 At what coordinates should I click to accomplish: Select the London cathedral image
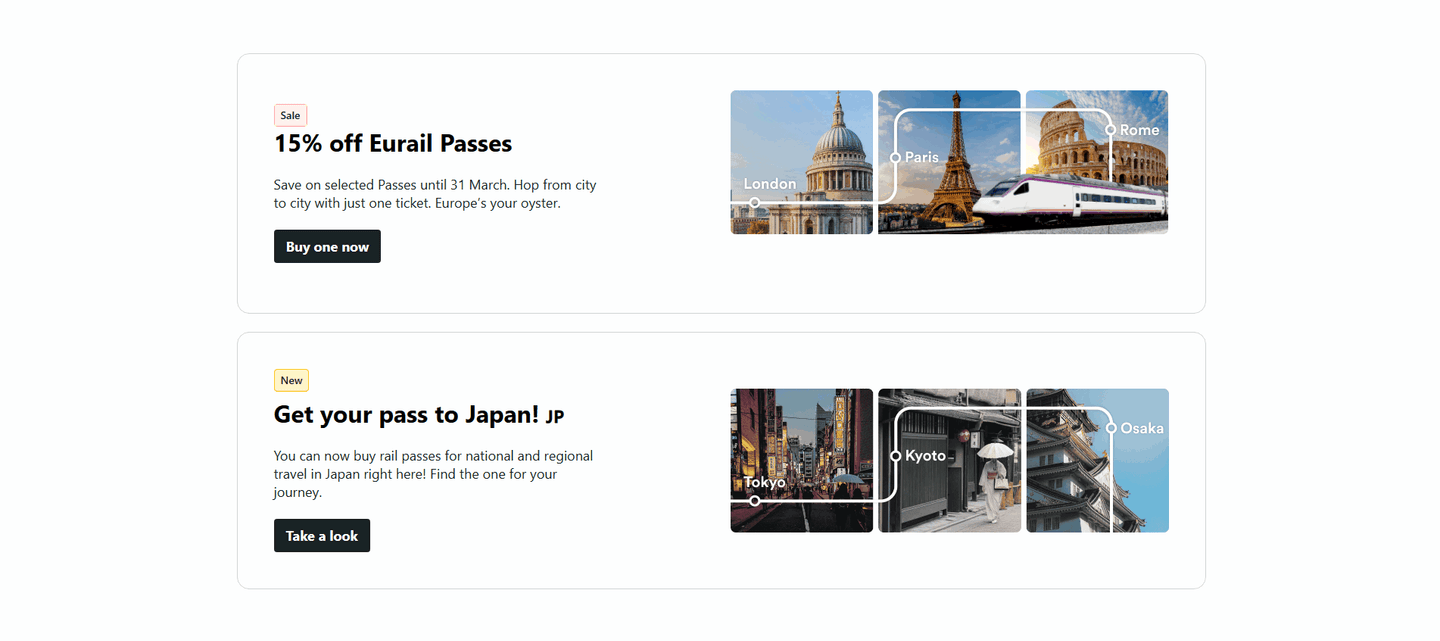[x=801, y=162]
